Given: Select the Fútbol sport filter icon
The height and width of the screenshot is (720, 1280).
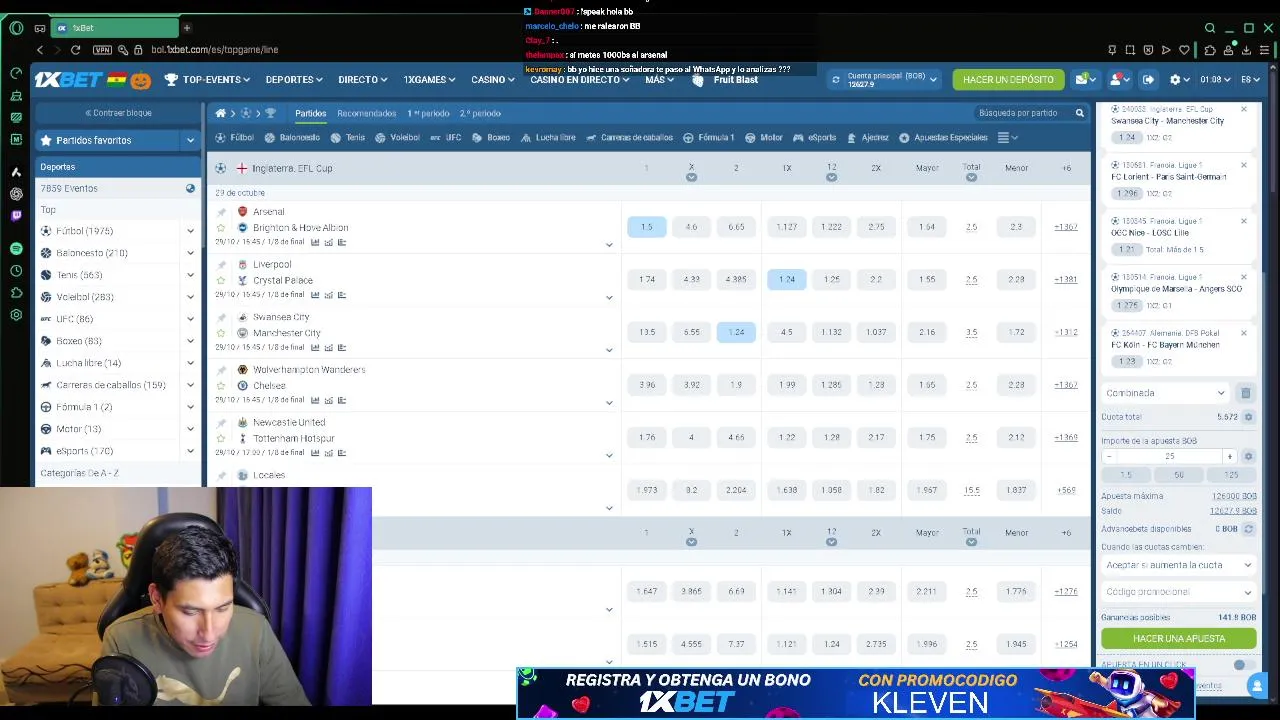Looking at the screenshot, I should pos(221,138).
